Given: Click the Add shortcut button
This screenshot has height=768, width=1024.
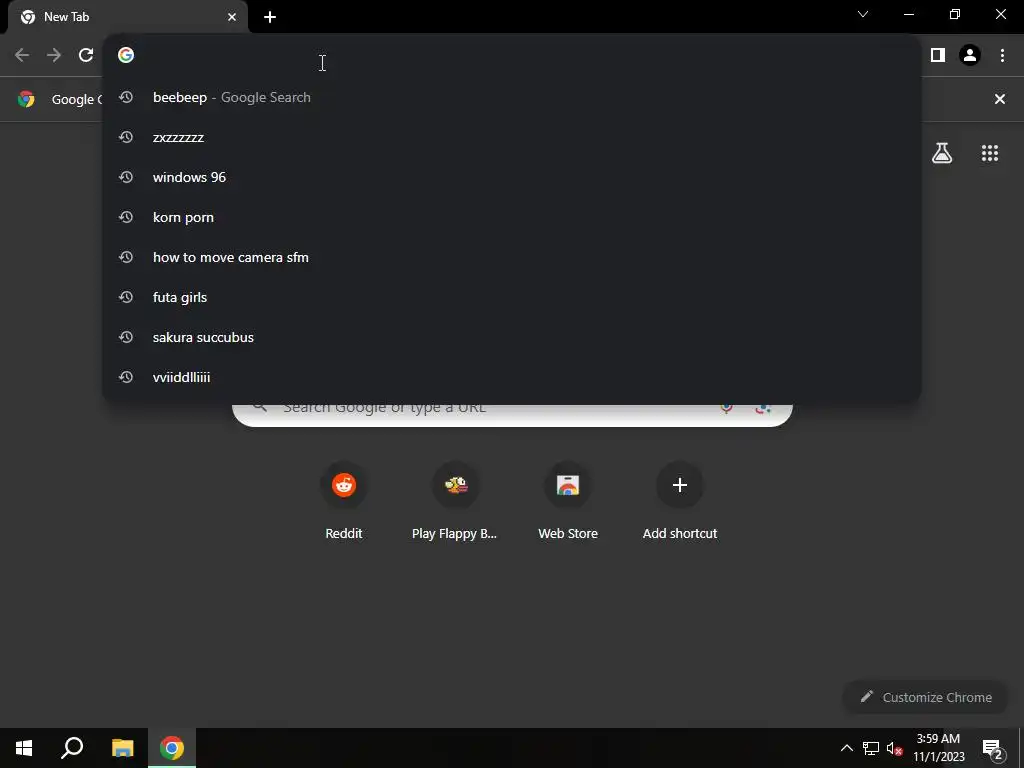Looking at the screenshot, I should 680,501.
